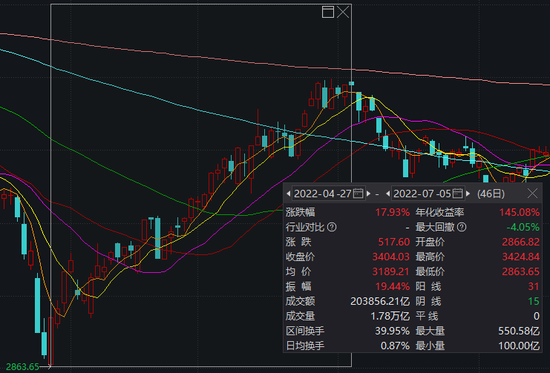This screenshot has height=373, width=550.
Task: Select the 100.00亿 最小量 value
Action: click(519, 346)
